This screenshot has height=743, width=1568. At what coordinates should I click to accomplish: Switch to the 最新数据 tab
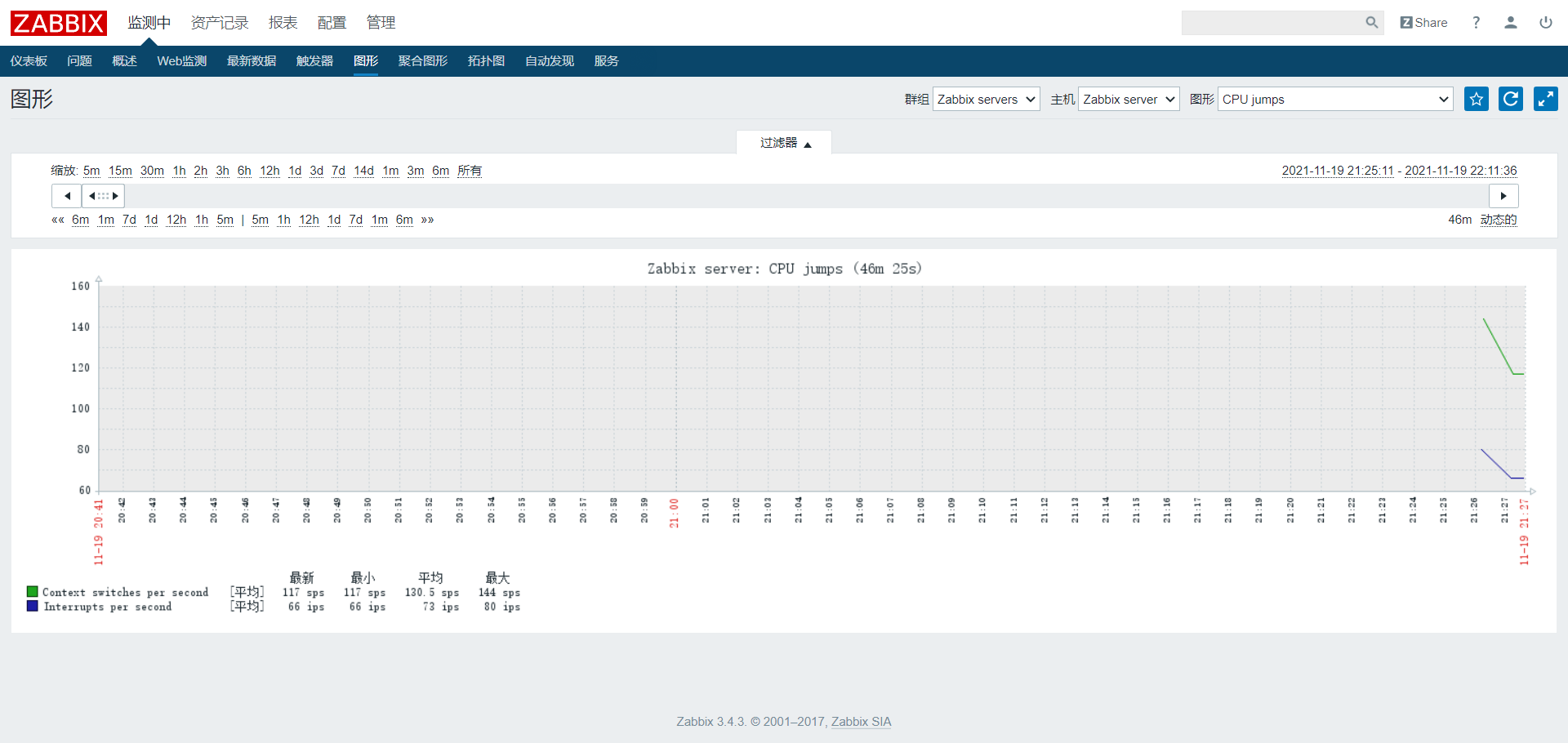click(252, 61)
